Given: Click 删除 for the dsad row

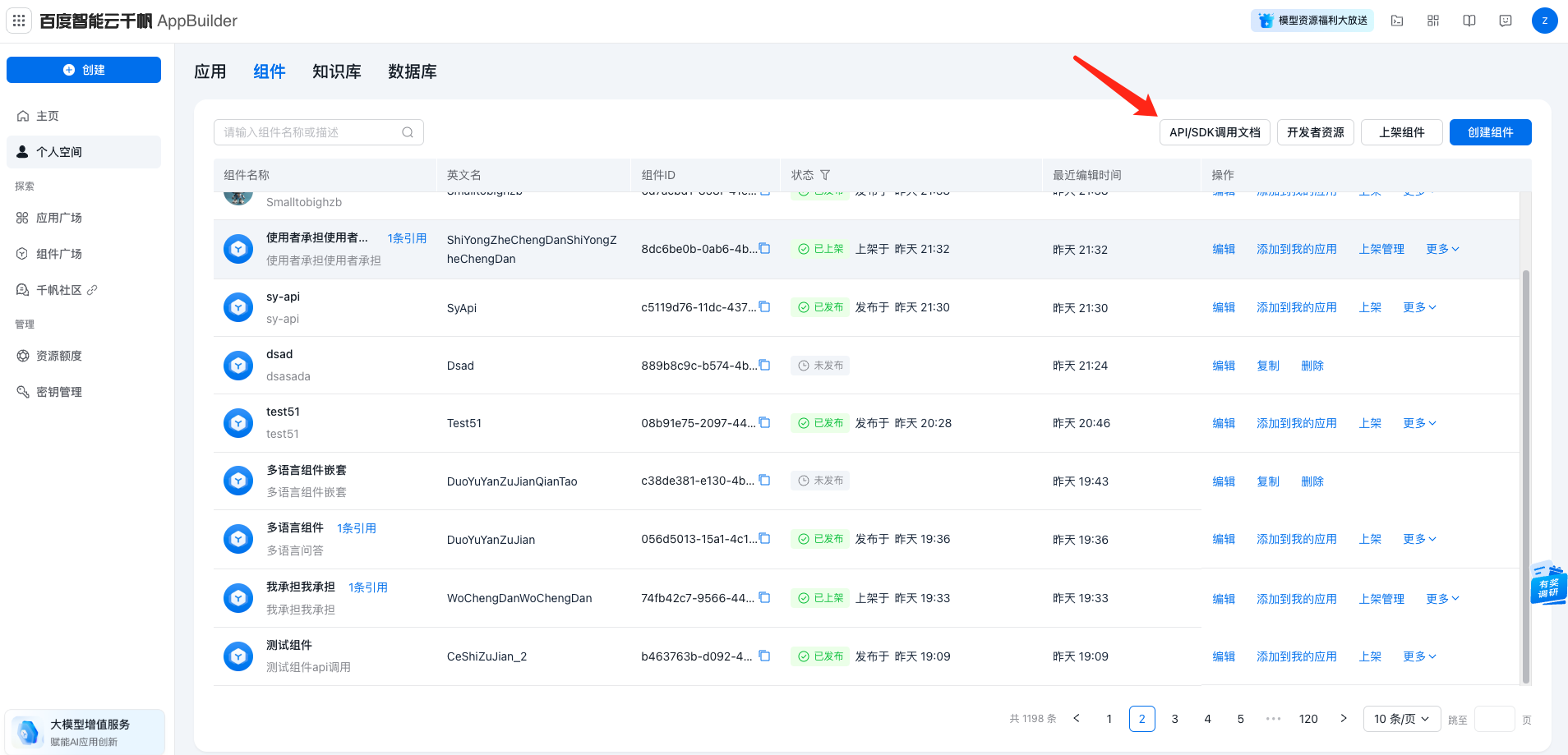Looking at the screenshot, I should click(1312, 366).
